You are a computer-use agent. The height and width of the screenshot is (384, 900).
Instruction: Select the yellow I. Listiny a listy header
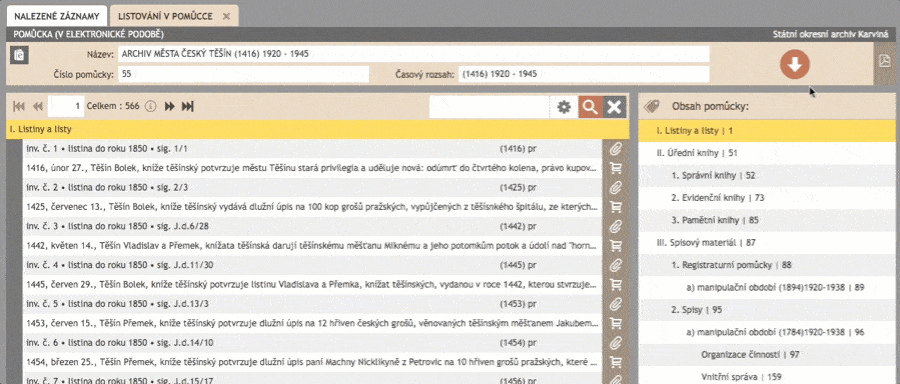[x=318, y=130]
